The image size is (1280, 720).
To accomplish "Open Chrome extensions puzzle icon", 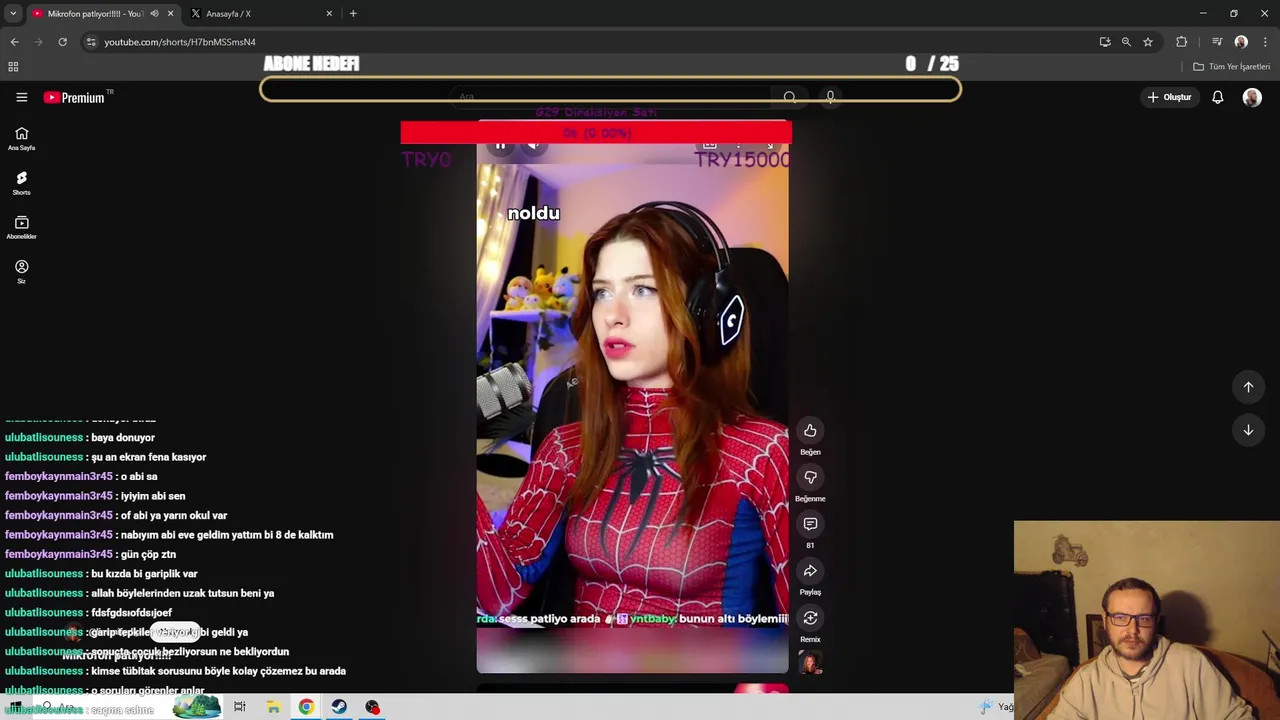I will click(1182, 42).
